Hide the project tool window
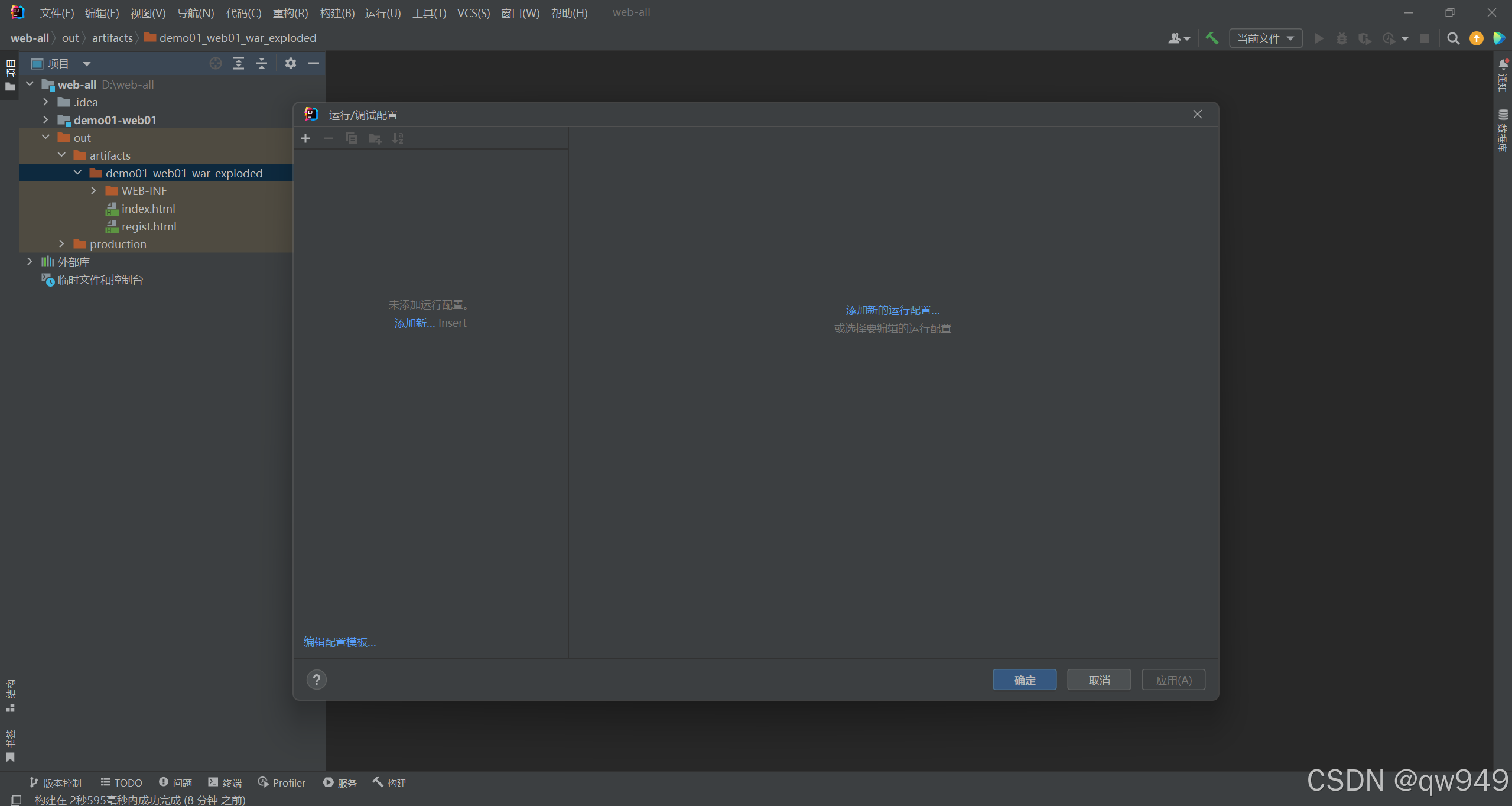The height and width of the screenshot is (806, 1512). tap(314, 63)
